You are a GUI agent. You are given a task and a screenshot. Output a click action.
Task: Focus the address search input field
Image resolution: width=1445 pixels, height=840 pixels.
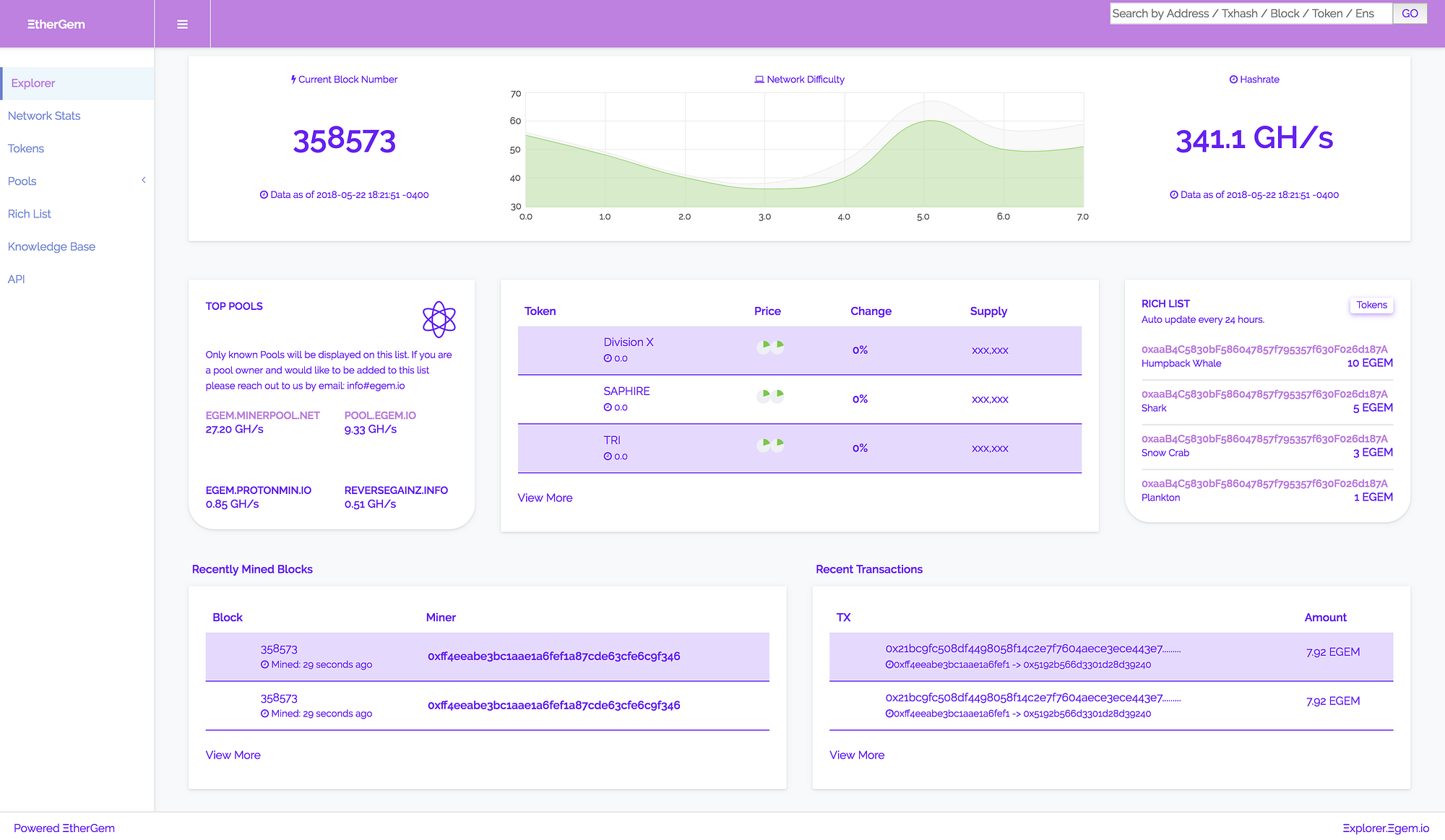point(1250,14)
